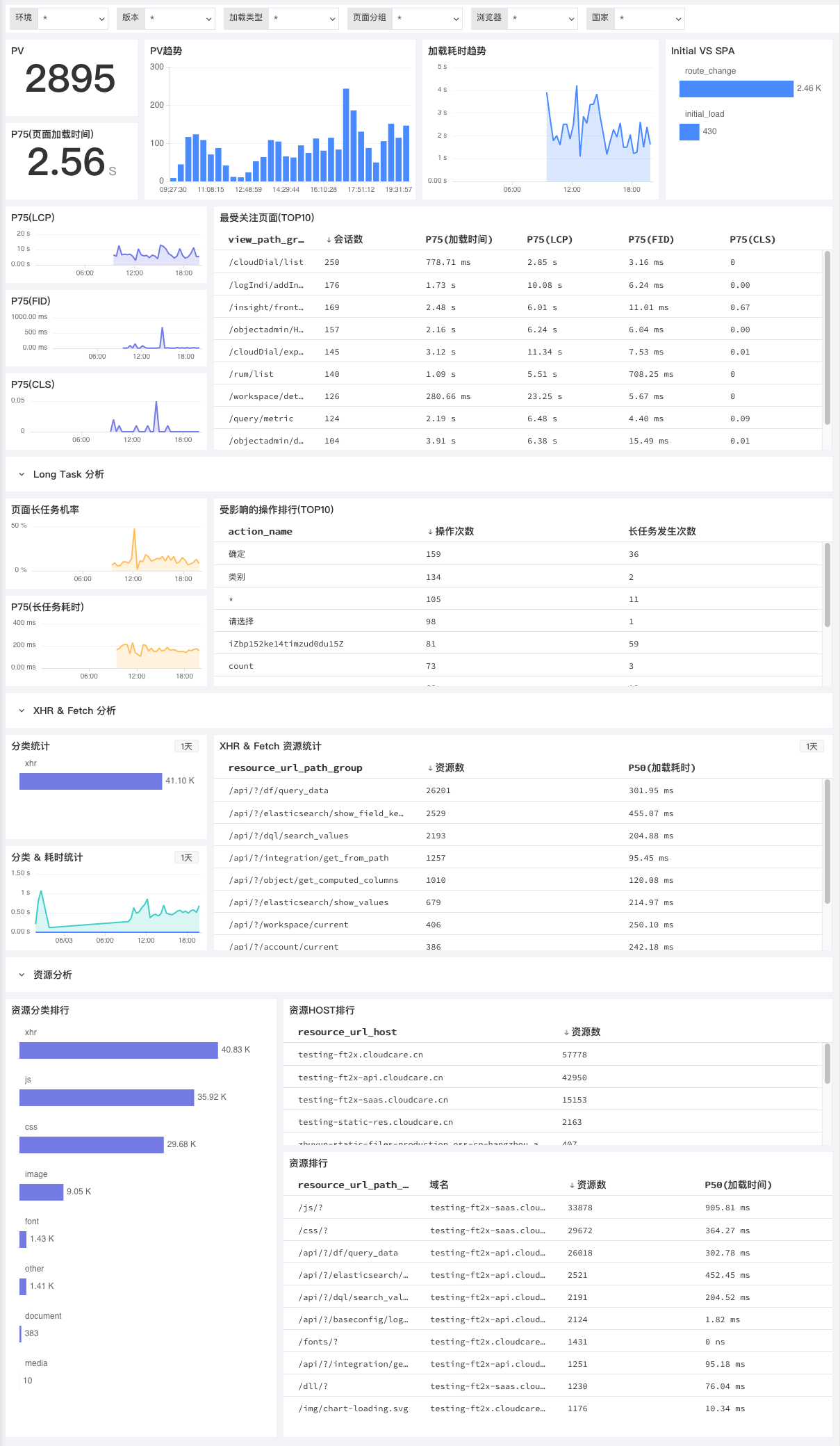Sort actions table by 操作次数
The height and width of the screenshot is (1446, 840).
coord(451,531)
